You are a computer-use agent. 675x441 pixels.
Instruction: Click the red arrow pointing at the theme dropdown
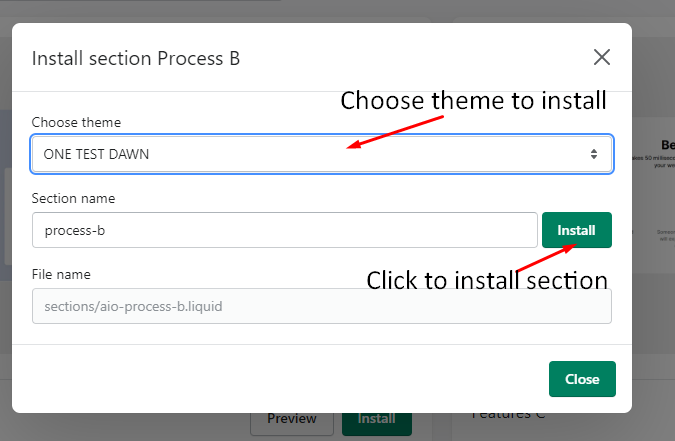(x=395, y=132)
